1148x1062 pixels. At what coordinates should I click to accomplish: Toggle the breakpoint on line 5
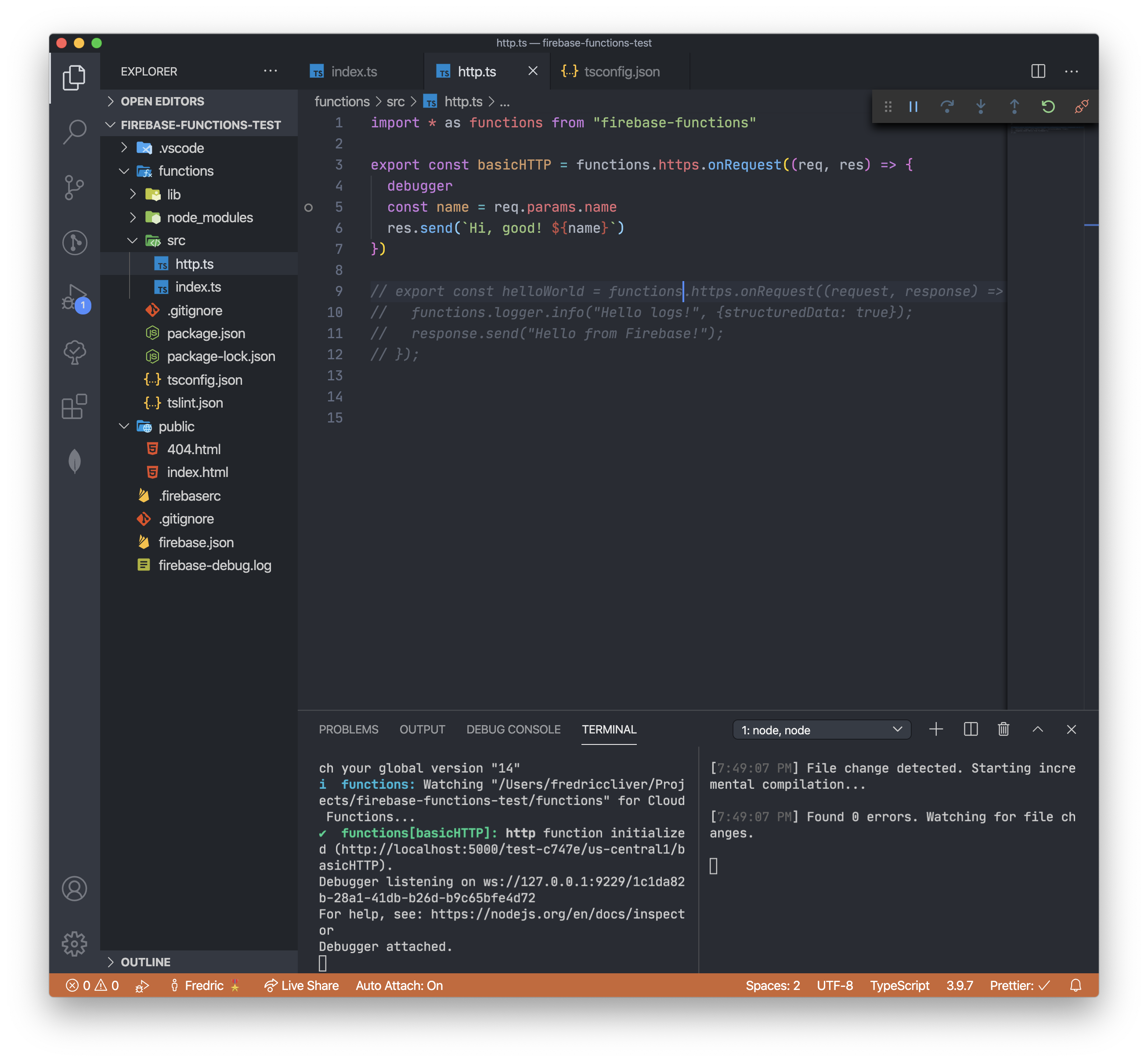[x=309, y=207]
